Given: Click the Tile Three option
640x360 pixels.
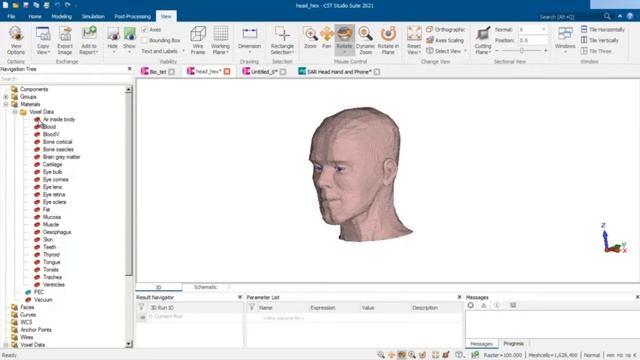Looking at the screenshot, I should (x=596, y=51).
